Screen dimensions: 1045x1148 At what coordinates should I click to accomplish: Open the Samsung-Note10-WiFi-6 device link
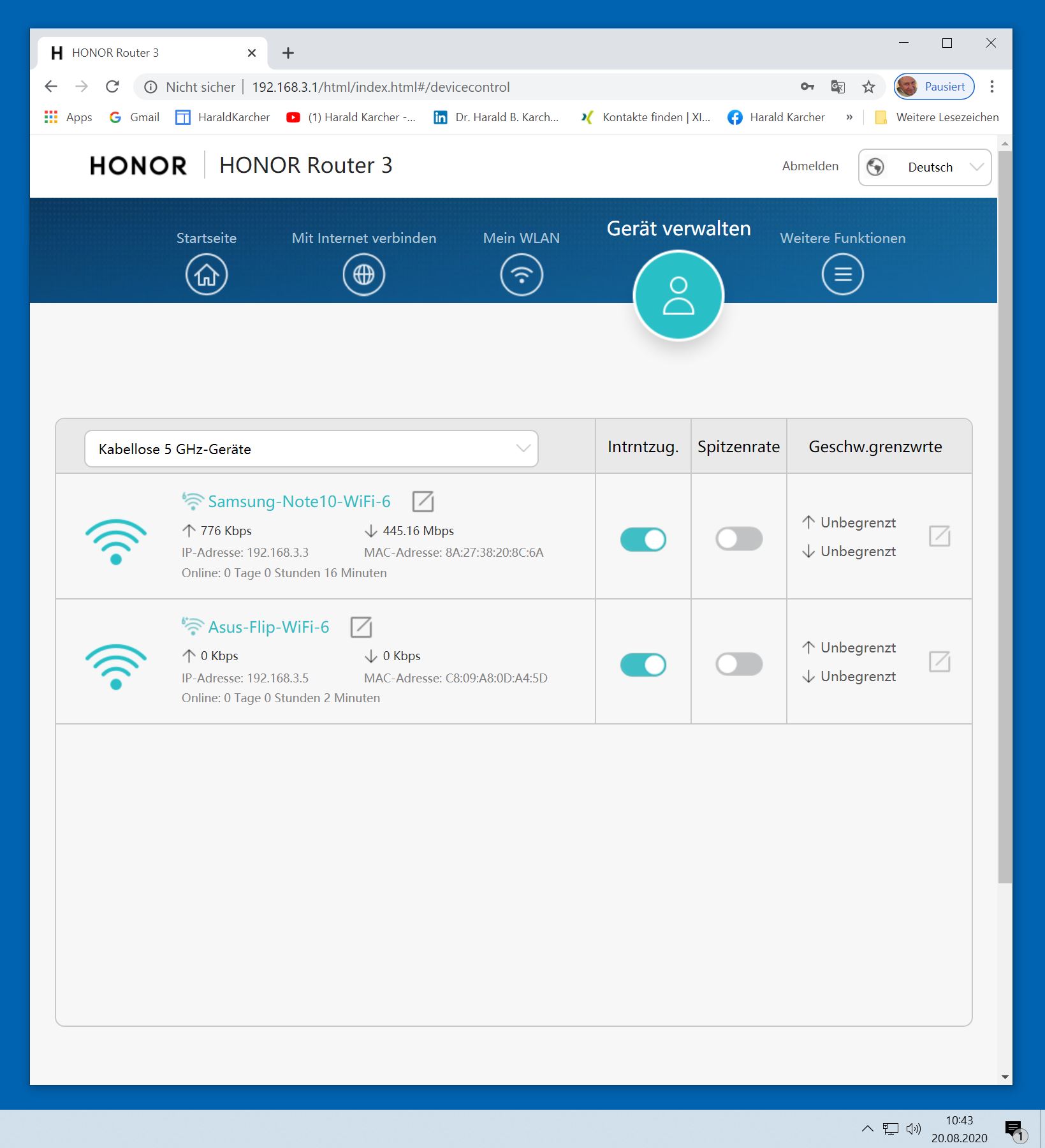(x=299, y=501)
